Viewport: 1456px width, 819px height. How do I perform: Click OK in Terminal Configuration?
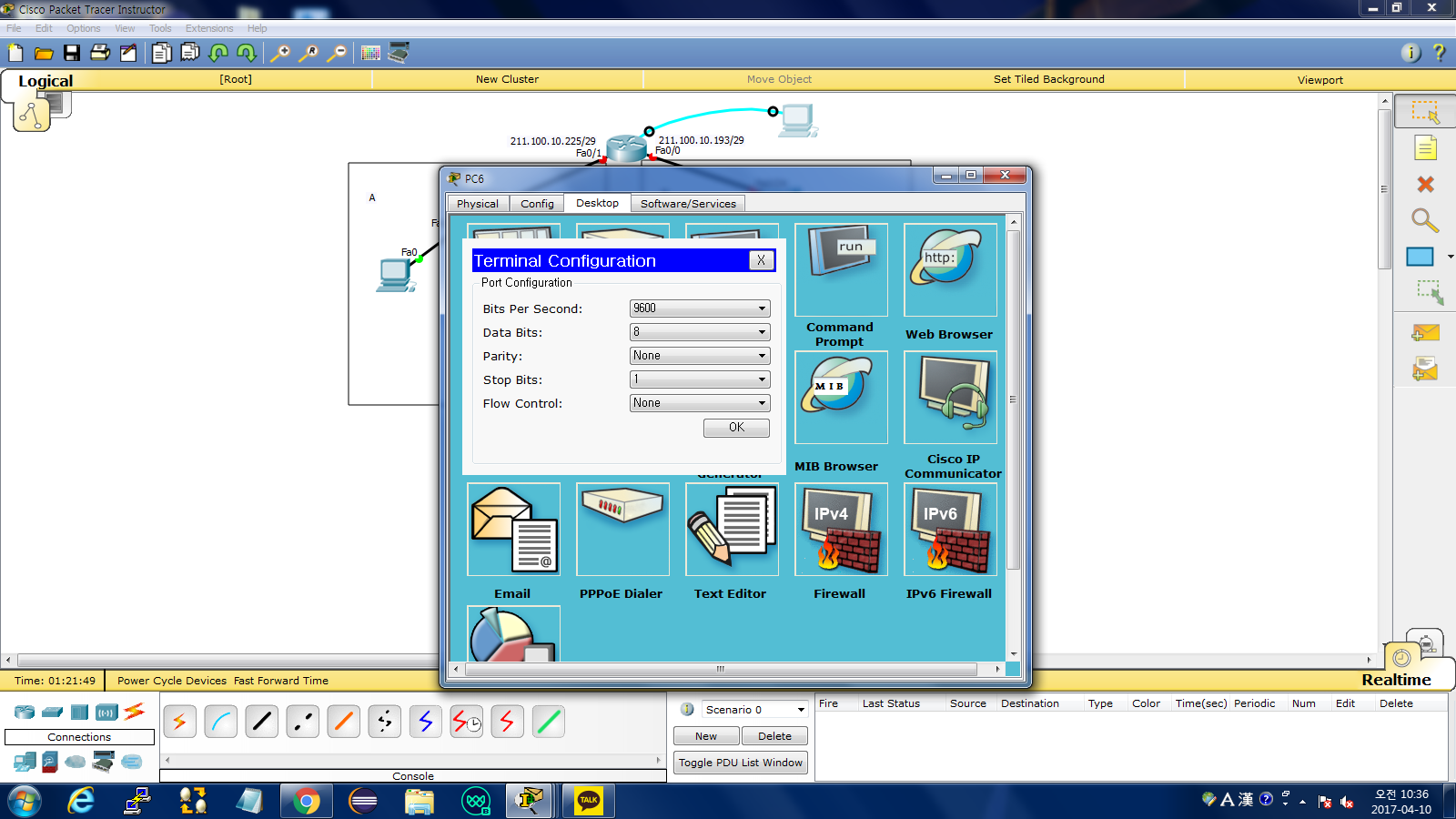pyautogui.click(x=736, y=428)
